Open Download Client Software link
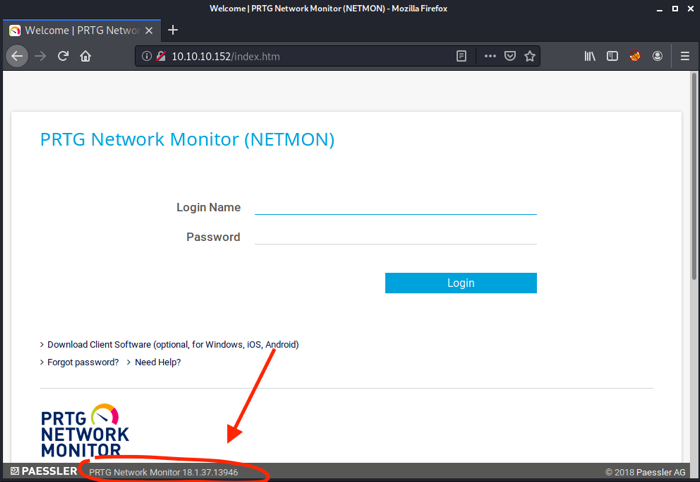The width and height of the screenshot is (700, 482). pyautogui.click(x=172, y=344)
